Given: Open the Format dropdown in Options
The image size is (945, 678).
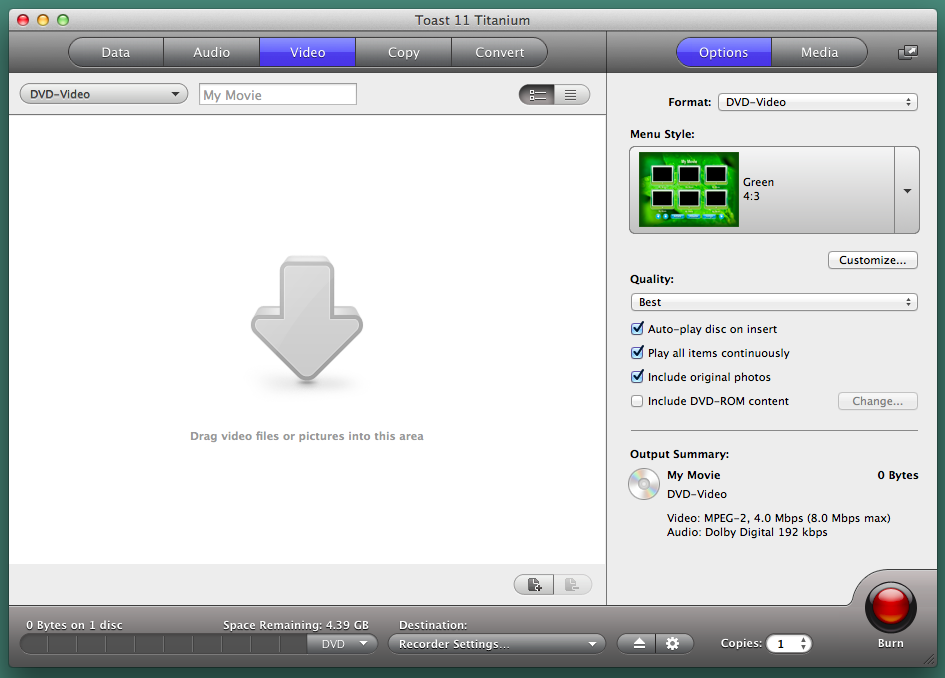Looking at the screenshot, I should tap(817, 102).
